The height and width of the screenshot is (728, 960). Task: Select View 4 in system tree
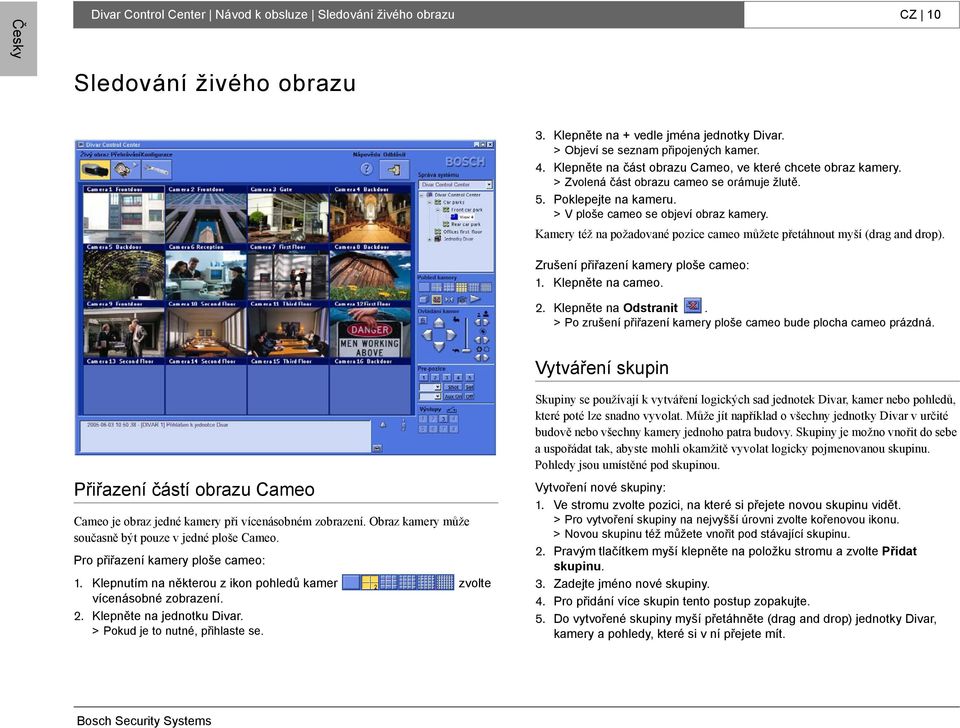[x=462, y=217]
